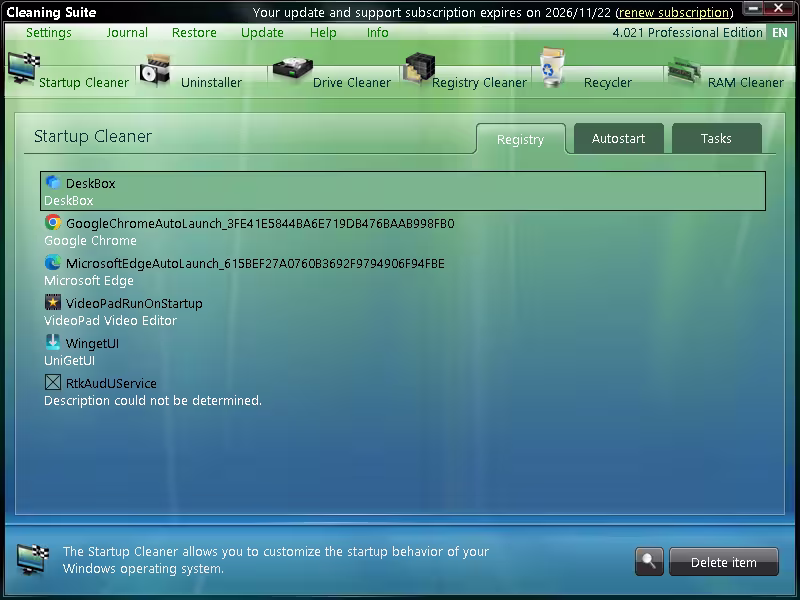
Task: Click the DeskBox entry icon
Action: [53, 182]
